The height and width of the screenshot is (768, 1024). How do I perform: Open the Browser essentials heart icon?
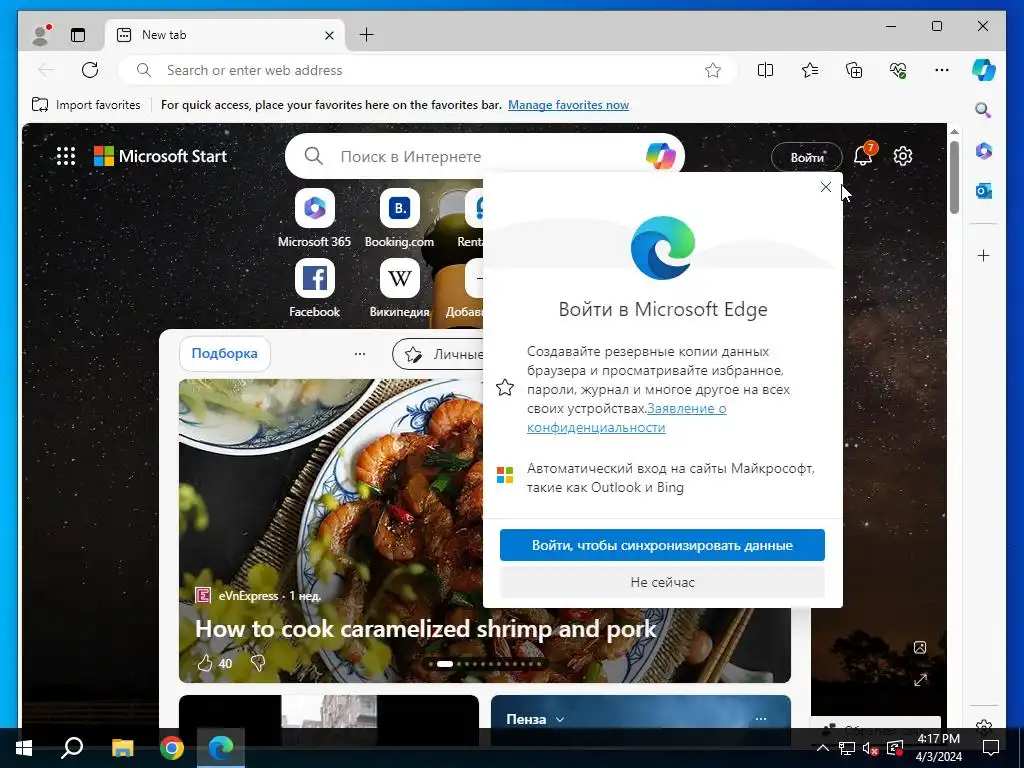(x=898, y=70)
